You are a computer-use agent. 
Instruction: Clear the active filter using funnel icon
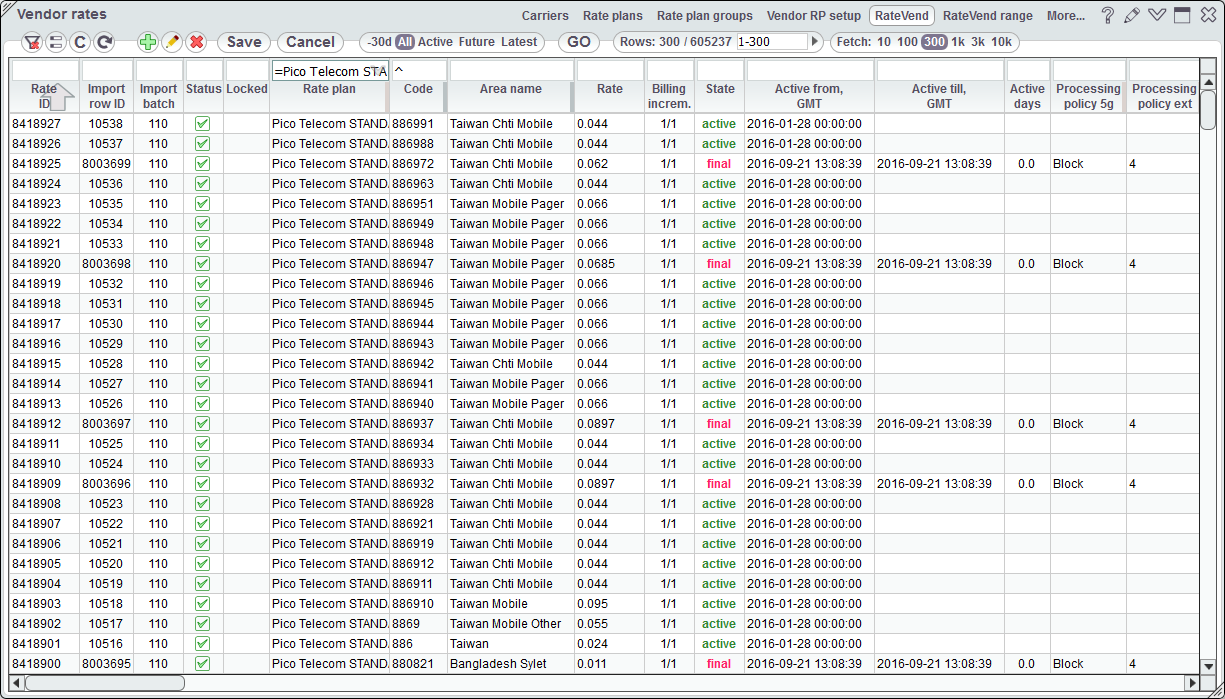tap(31, 42)
